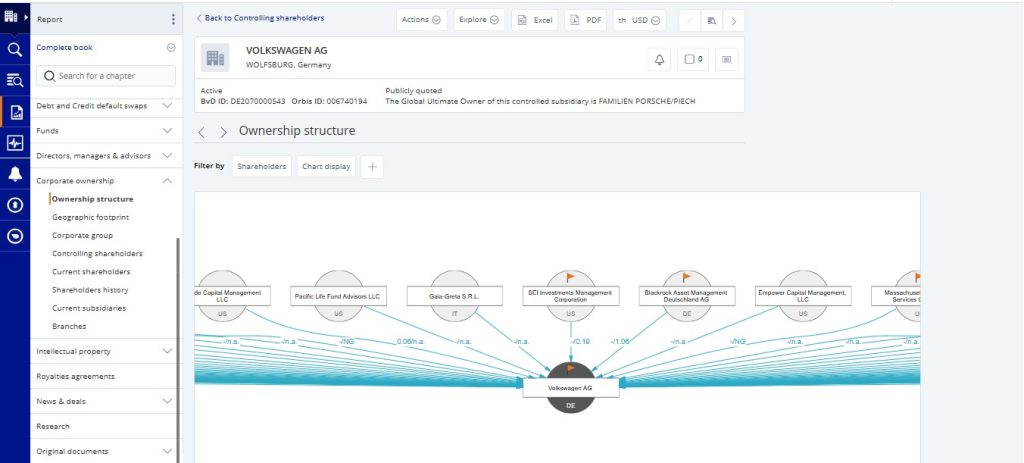
Task: Open Branches chapter
Action: pyautogui.click(x=69, y=327)
